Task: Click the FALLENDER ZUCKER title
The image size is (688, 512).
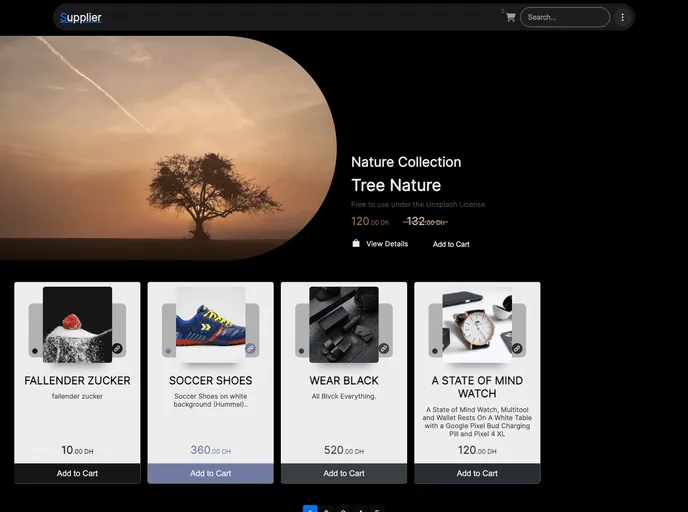Action: point(77,380)
